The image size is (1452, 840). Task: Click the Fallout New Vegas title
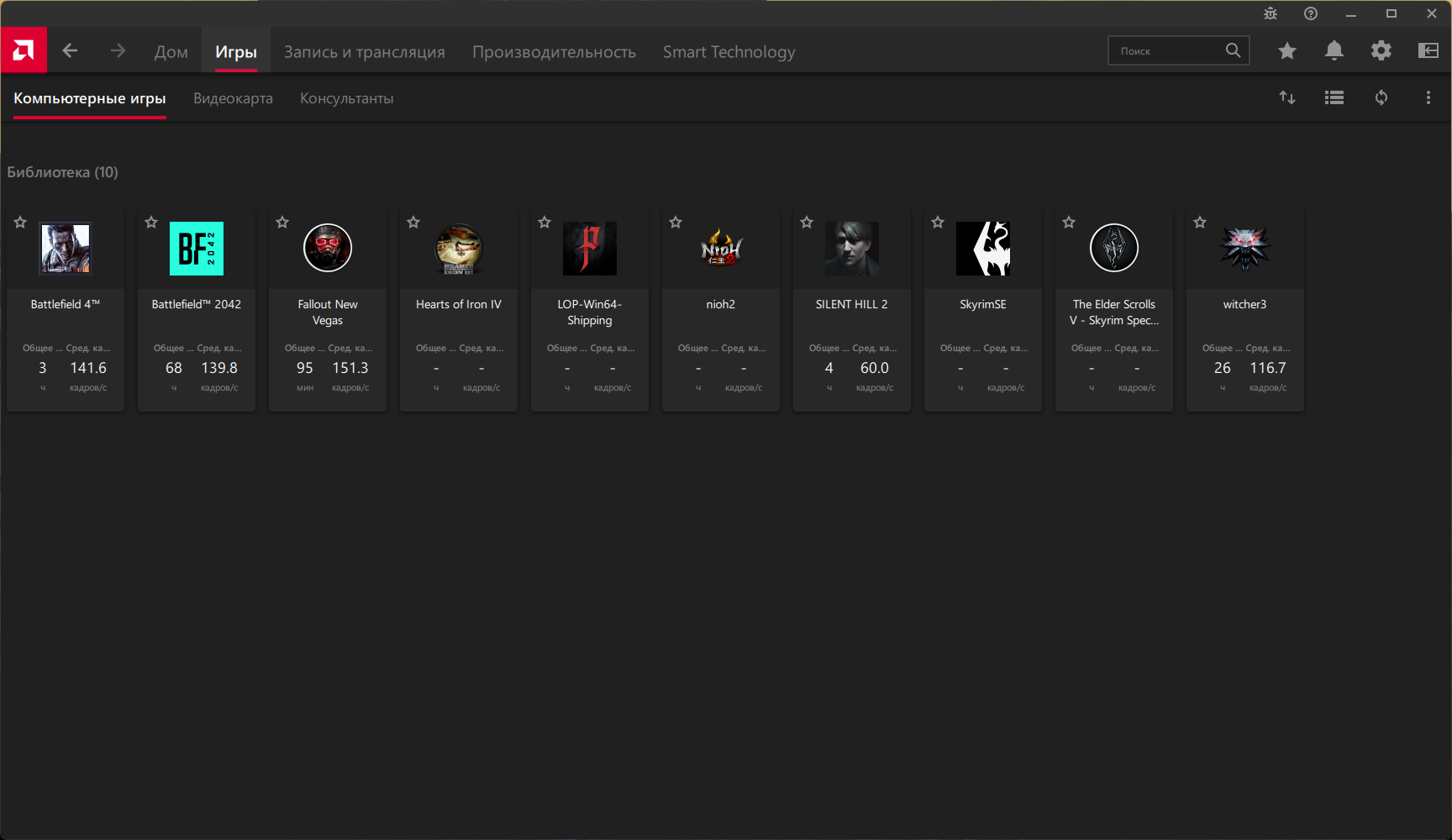click(328, 312)
